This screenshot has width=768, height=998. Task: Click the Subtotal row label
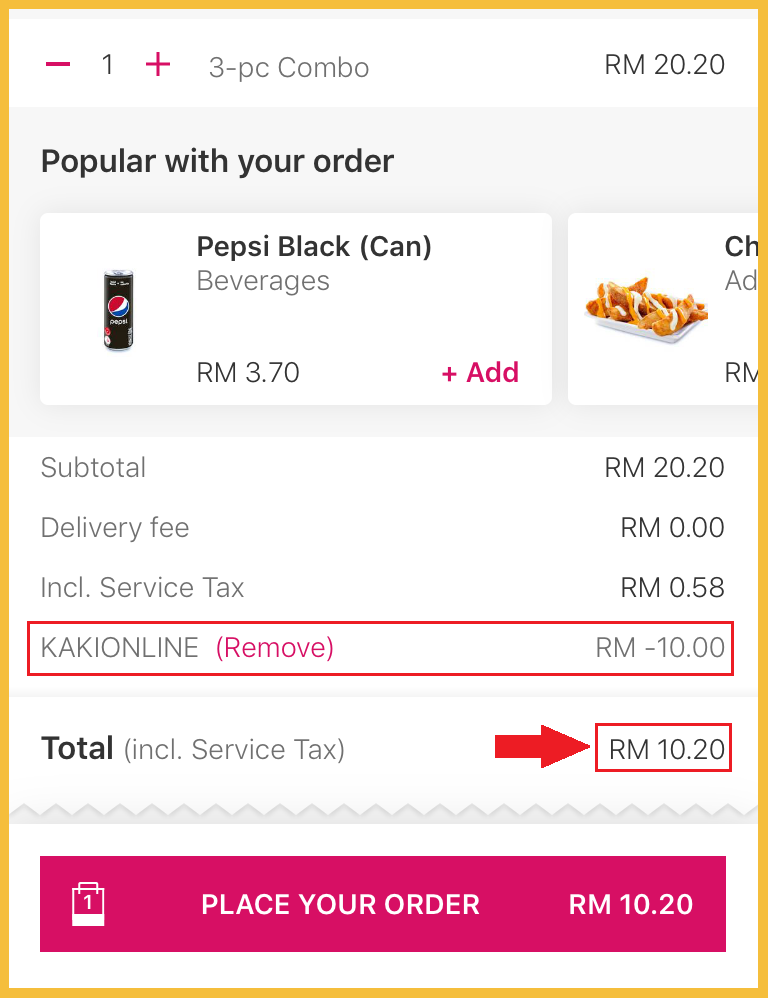(93, 468)
